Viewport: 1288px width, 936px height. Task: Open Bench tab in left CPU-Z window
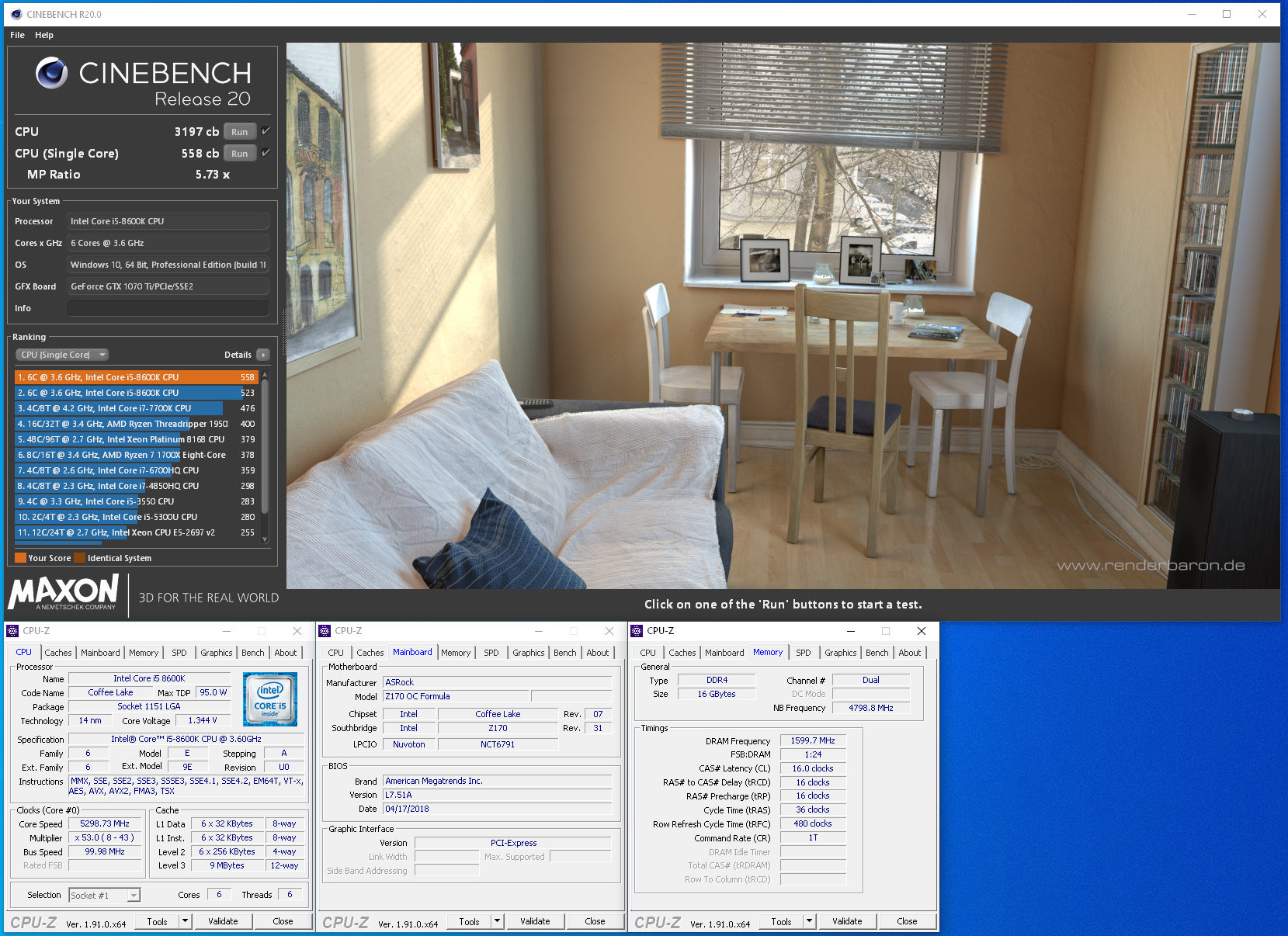tap(253, 653)
